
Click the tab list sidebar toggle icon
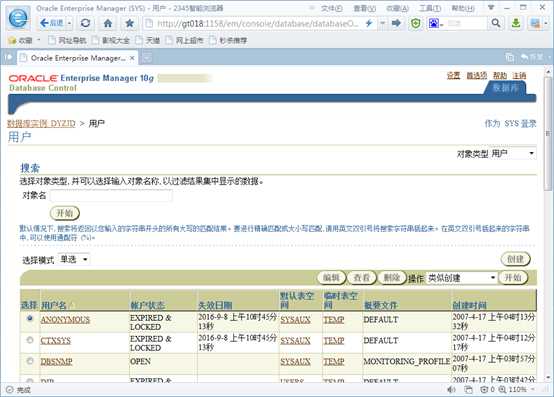tap(8, 57)
